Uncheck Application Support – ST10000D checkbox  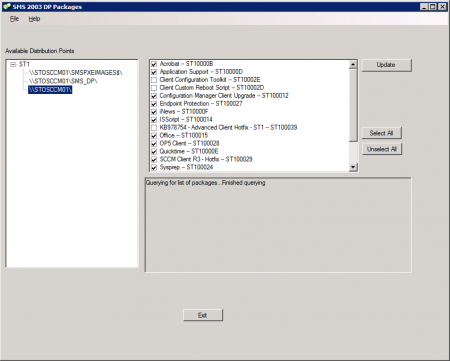(x=154, y=72)
